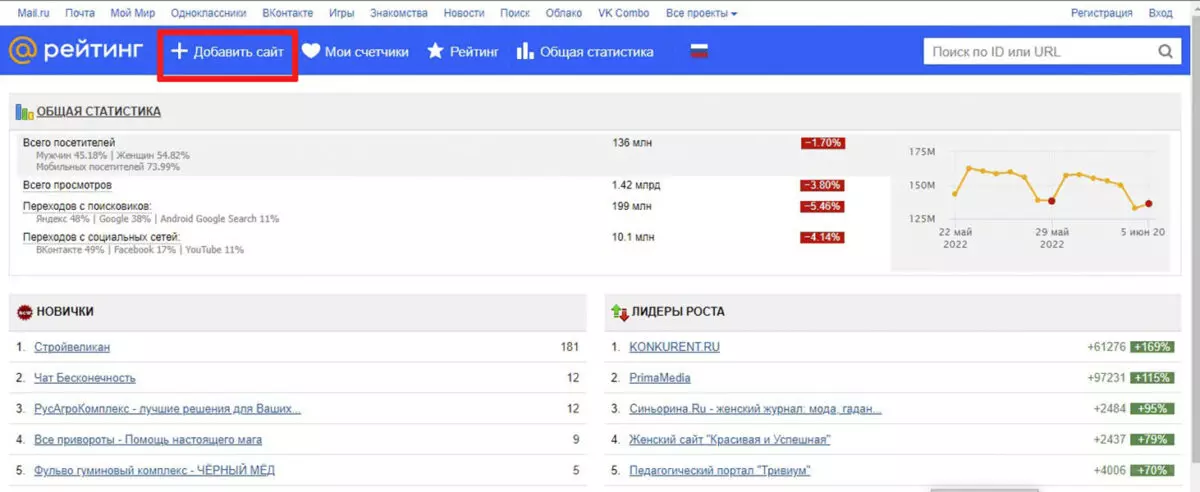This screenshot has height=492, width=1200.
Task: Open Поиск in the top bar
Action: tap(514, 13)
